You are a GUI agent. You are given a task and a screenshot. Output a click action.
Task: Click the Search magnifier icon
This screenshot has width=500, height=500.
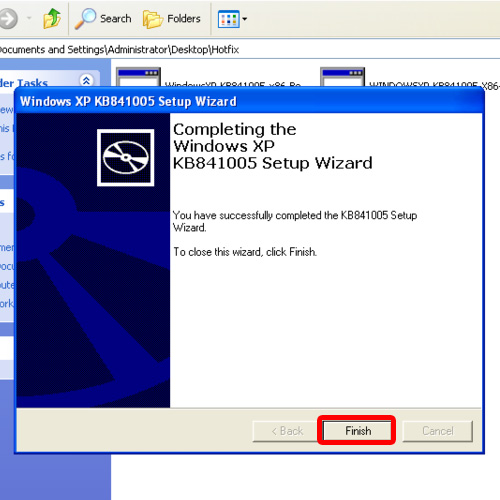pyautogui.click(x=85, y=19)
